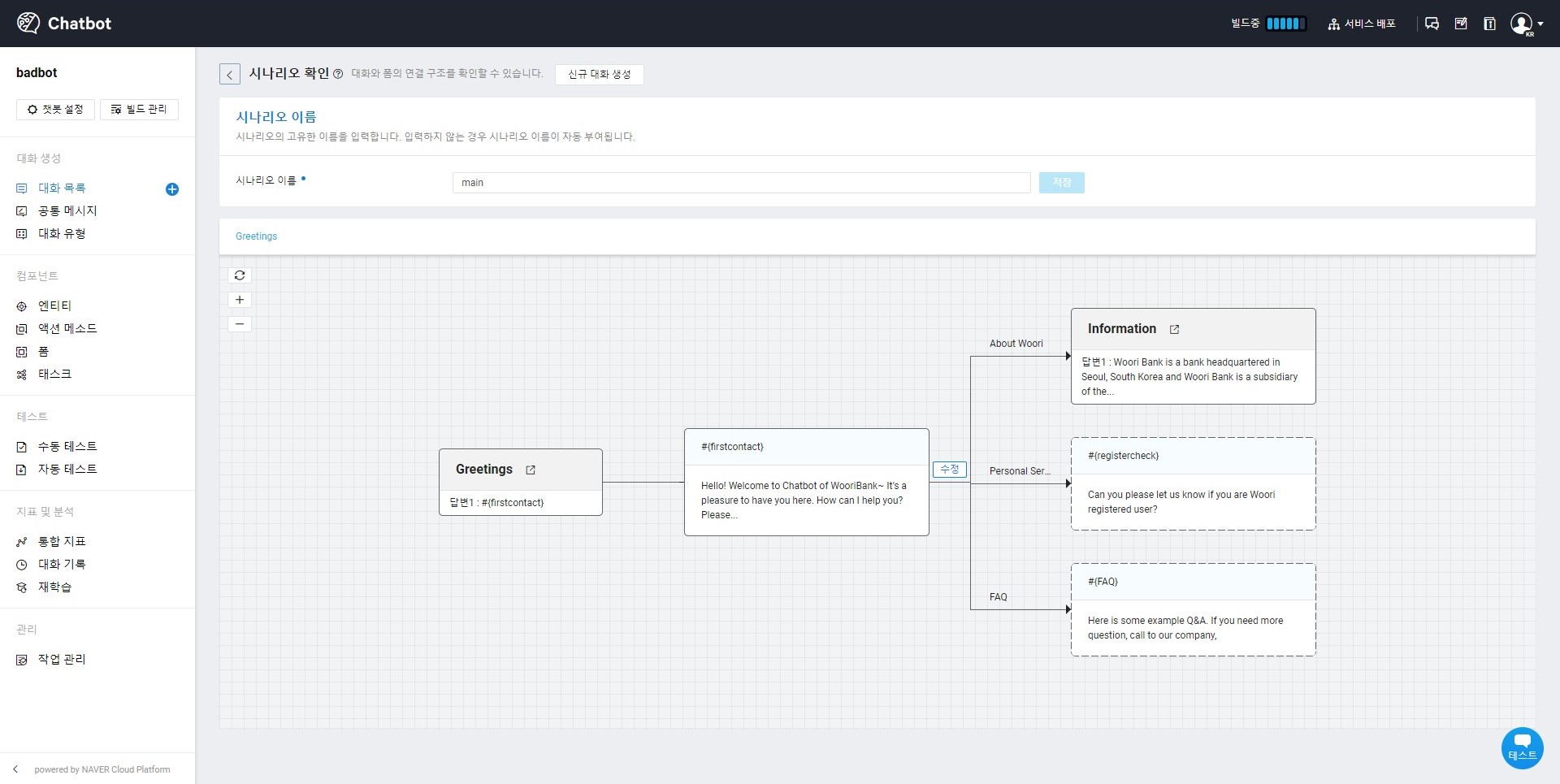
Task: Open 태스크 in sidebar
Action: 54,374
